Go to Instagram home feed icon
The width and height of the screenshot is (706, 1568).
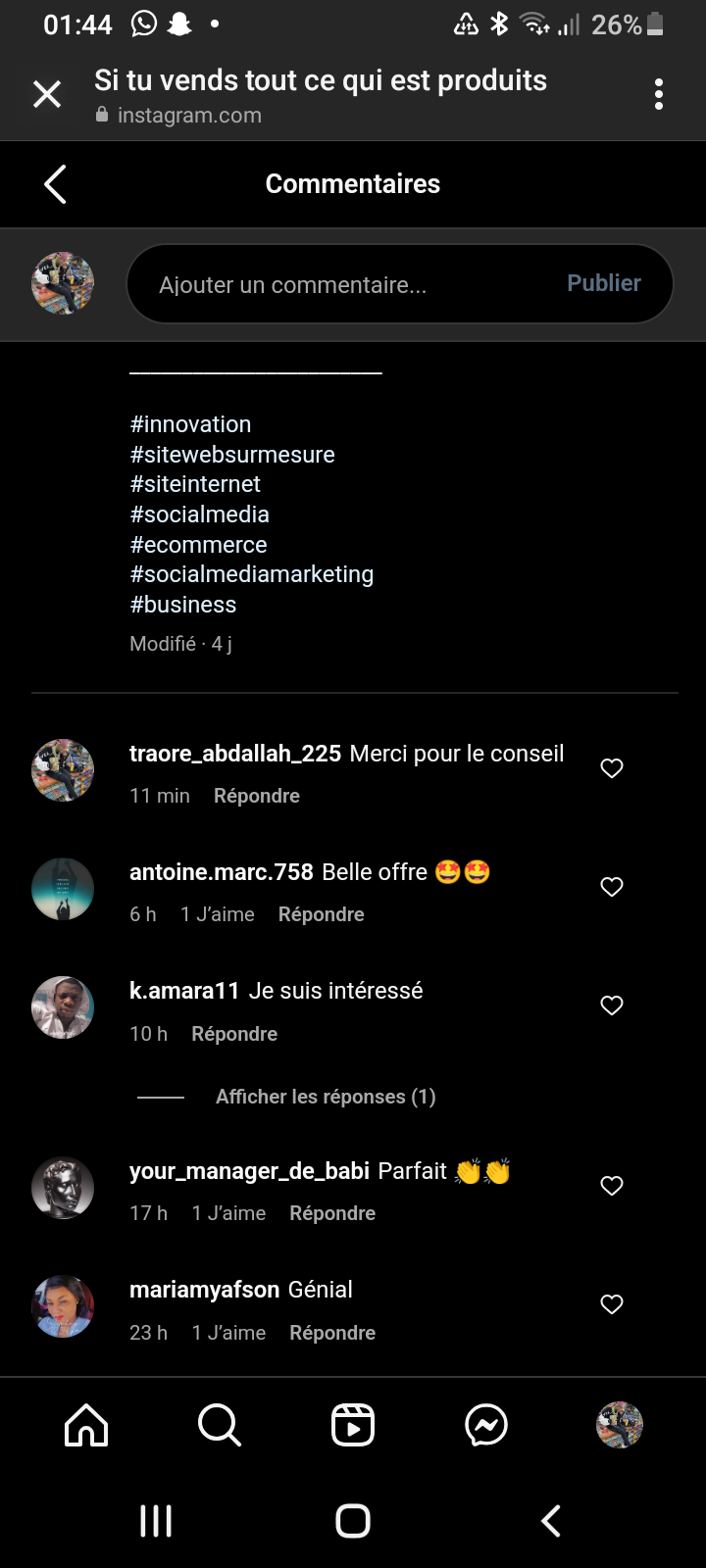(x=86, y=1425)
